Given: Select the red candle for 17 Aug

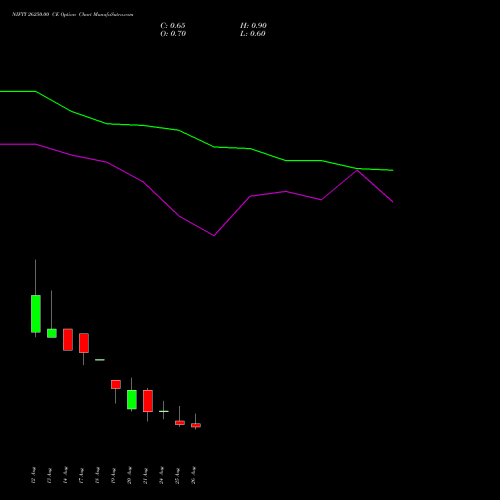Looking at the screenshot, I should coord(84,343).
